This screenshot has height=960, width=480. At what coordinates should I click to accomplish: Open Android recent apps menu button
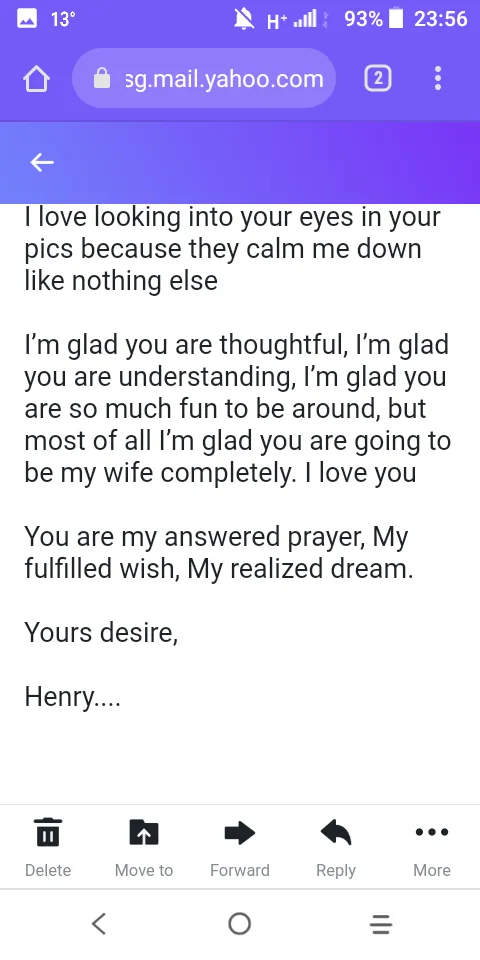380,923
